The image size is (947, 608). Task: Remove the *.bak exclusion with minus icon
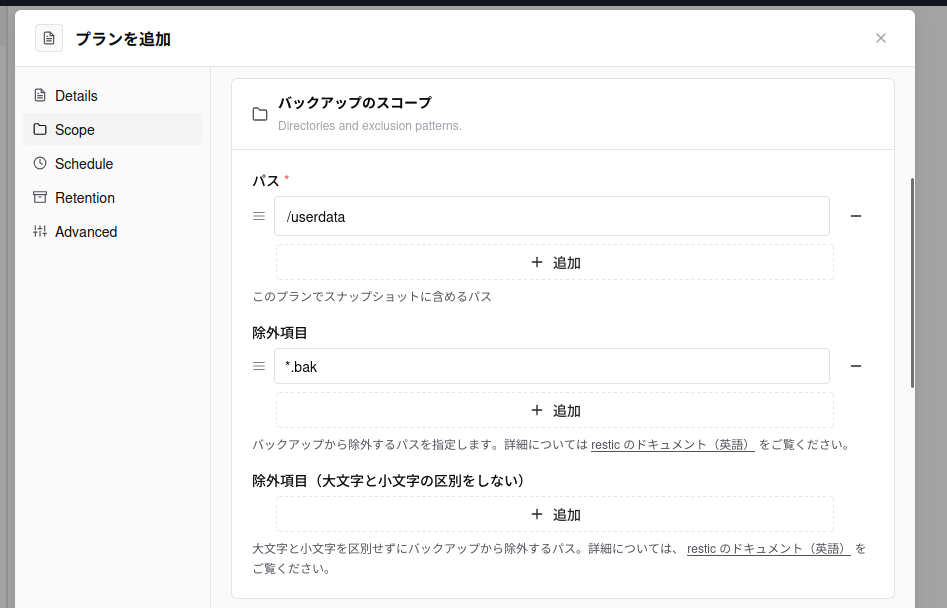(856, 366)
